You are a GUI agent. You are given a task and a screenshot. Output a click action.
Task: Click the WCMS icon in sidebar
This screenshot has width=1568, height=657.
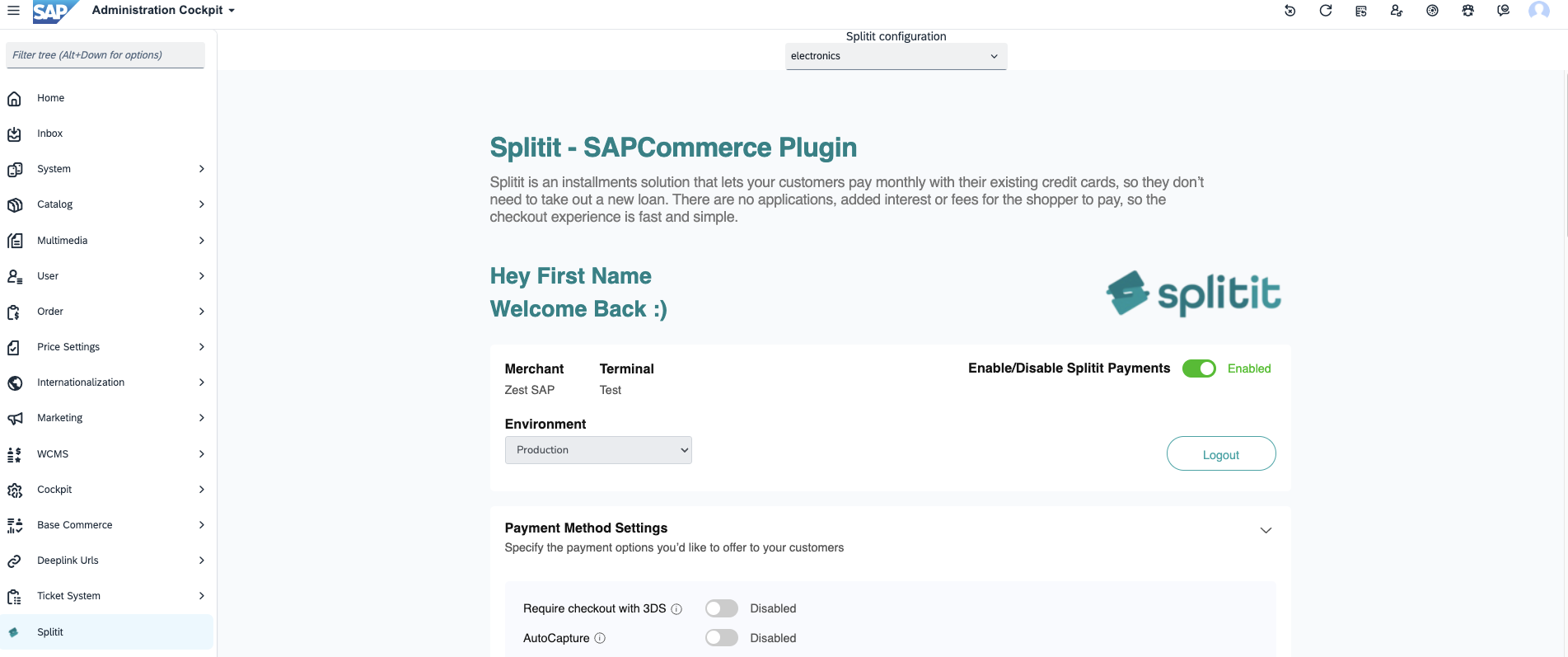pos(14,454)
